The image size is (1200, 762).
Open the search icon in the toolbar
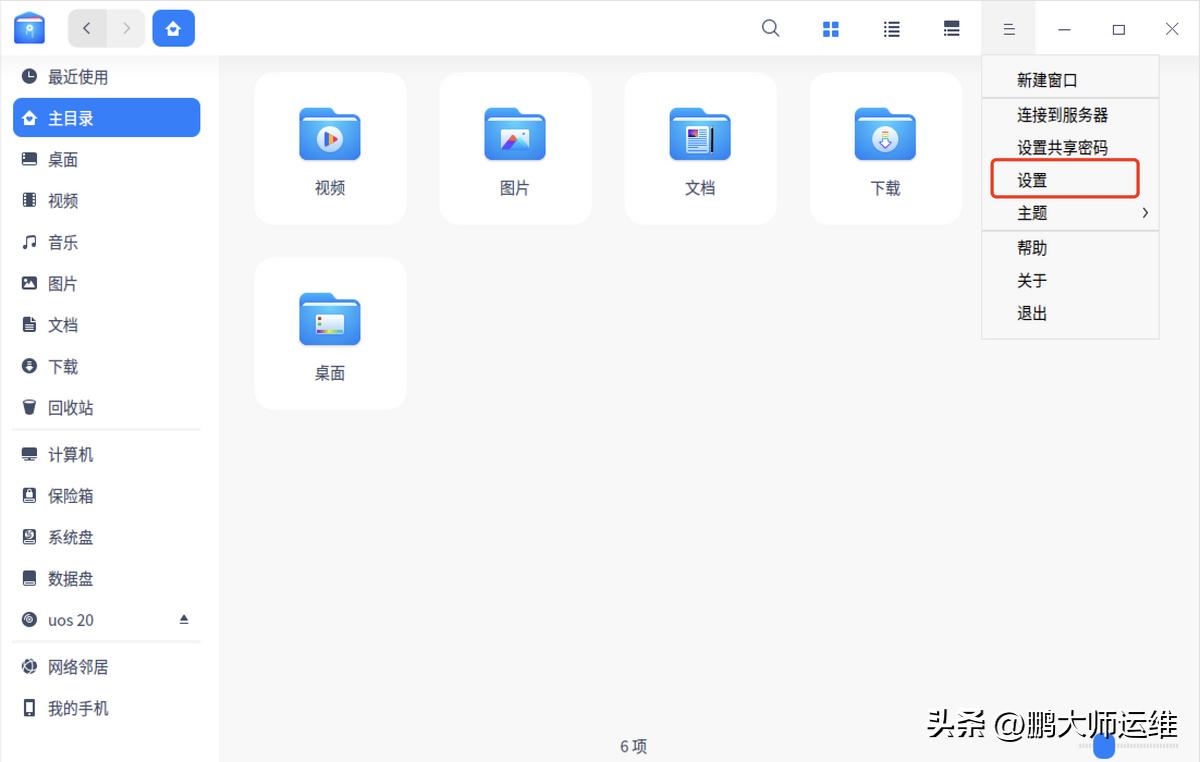click(x=770, y=29)
